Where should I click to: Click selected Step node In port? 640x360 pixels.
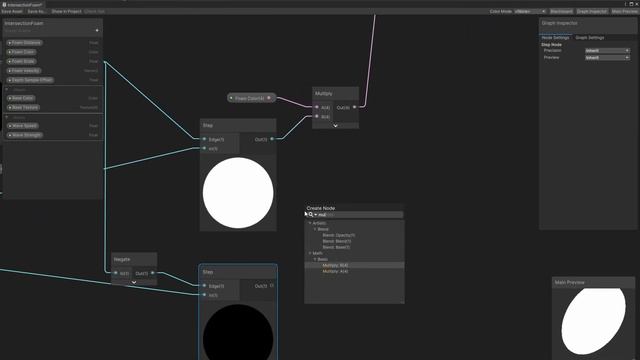204,295
